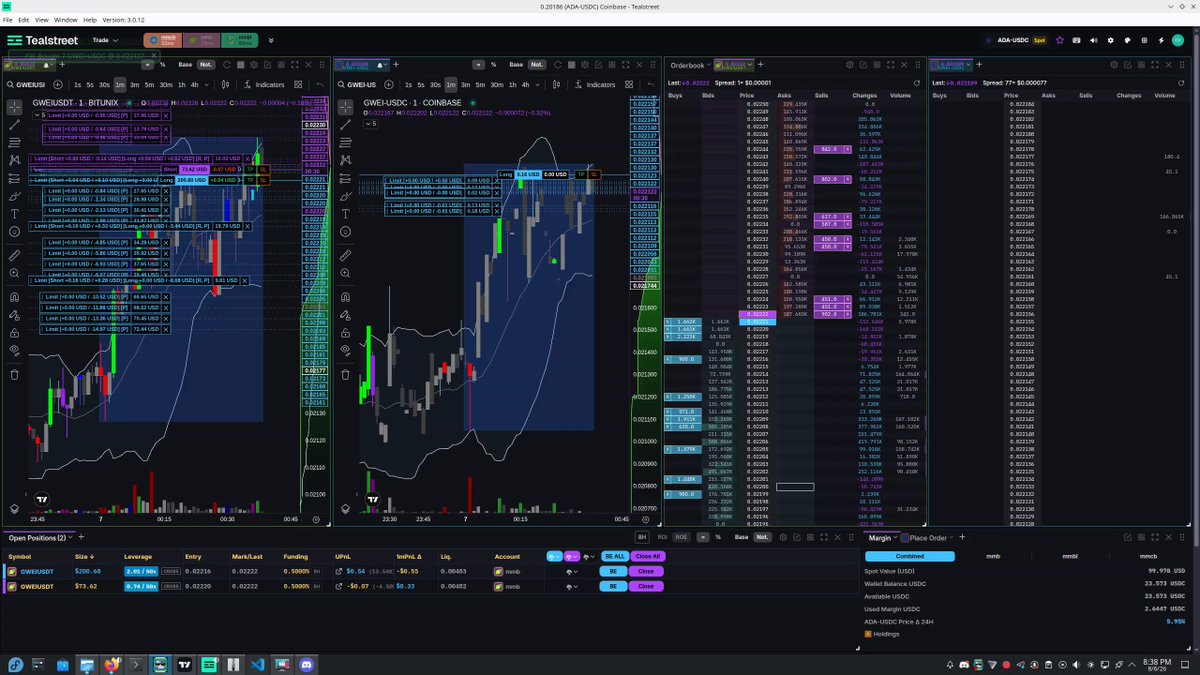Refresh the Orderbook using the reload icon
Viewport: 1200px width, 675px height.
click(916, 82)
